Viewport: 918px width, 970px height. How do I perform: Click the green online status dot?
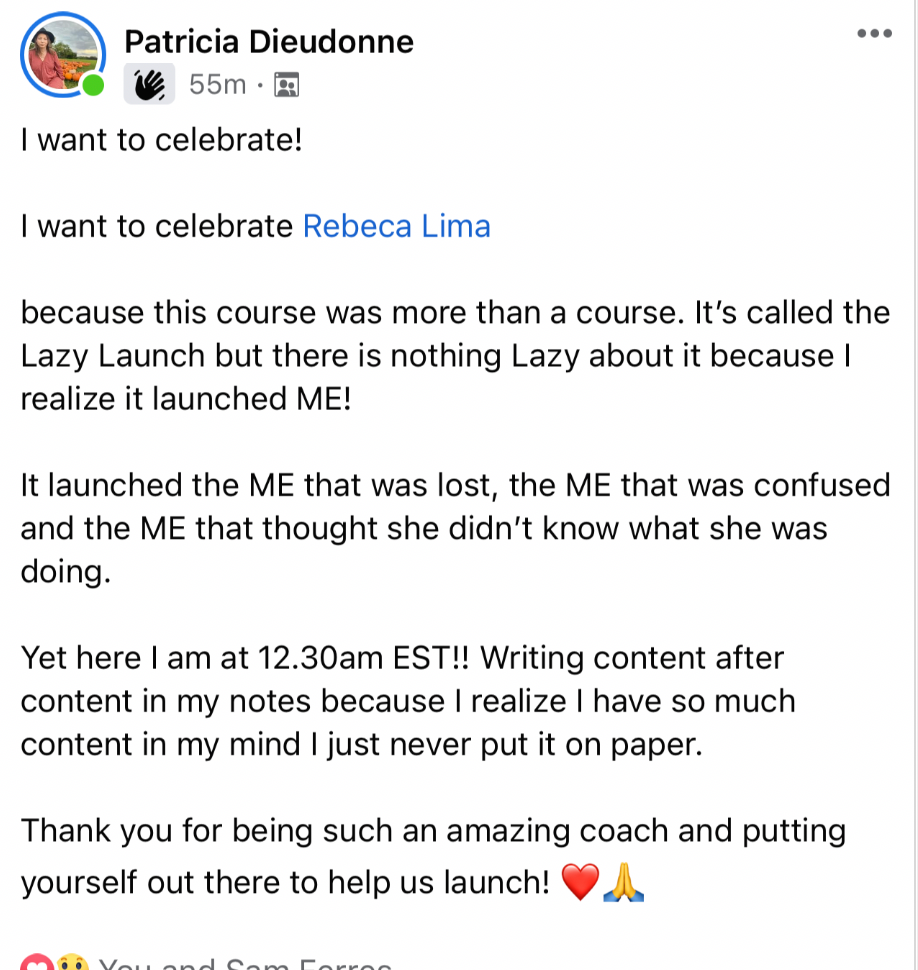(93, 86)
